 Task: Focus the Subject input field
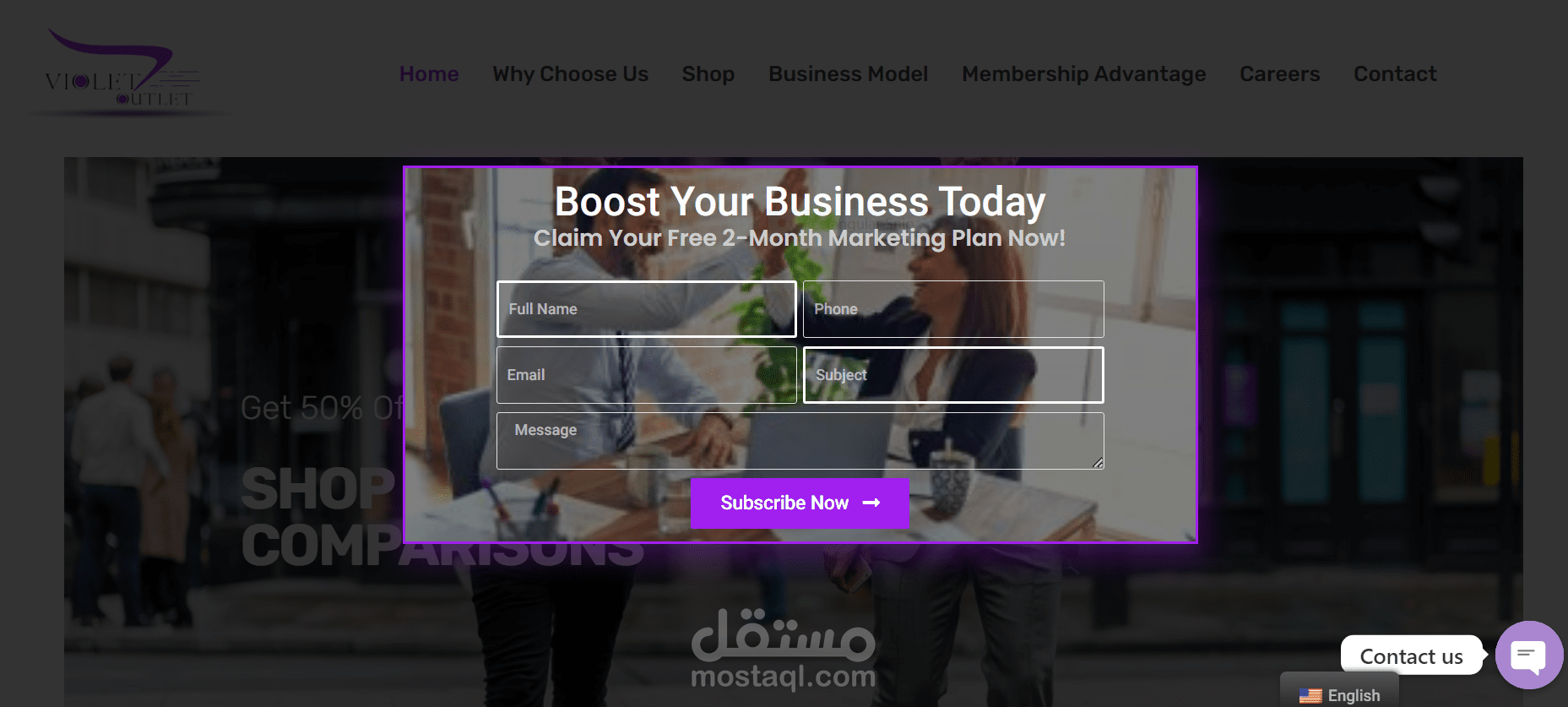pyautogui.click(x=953, y=374)
